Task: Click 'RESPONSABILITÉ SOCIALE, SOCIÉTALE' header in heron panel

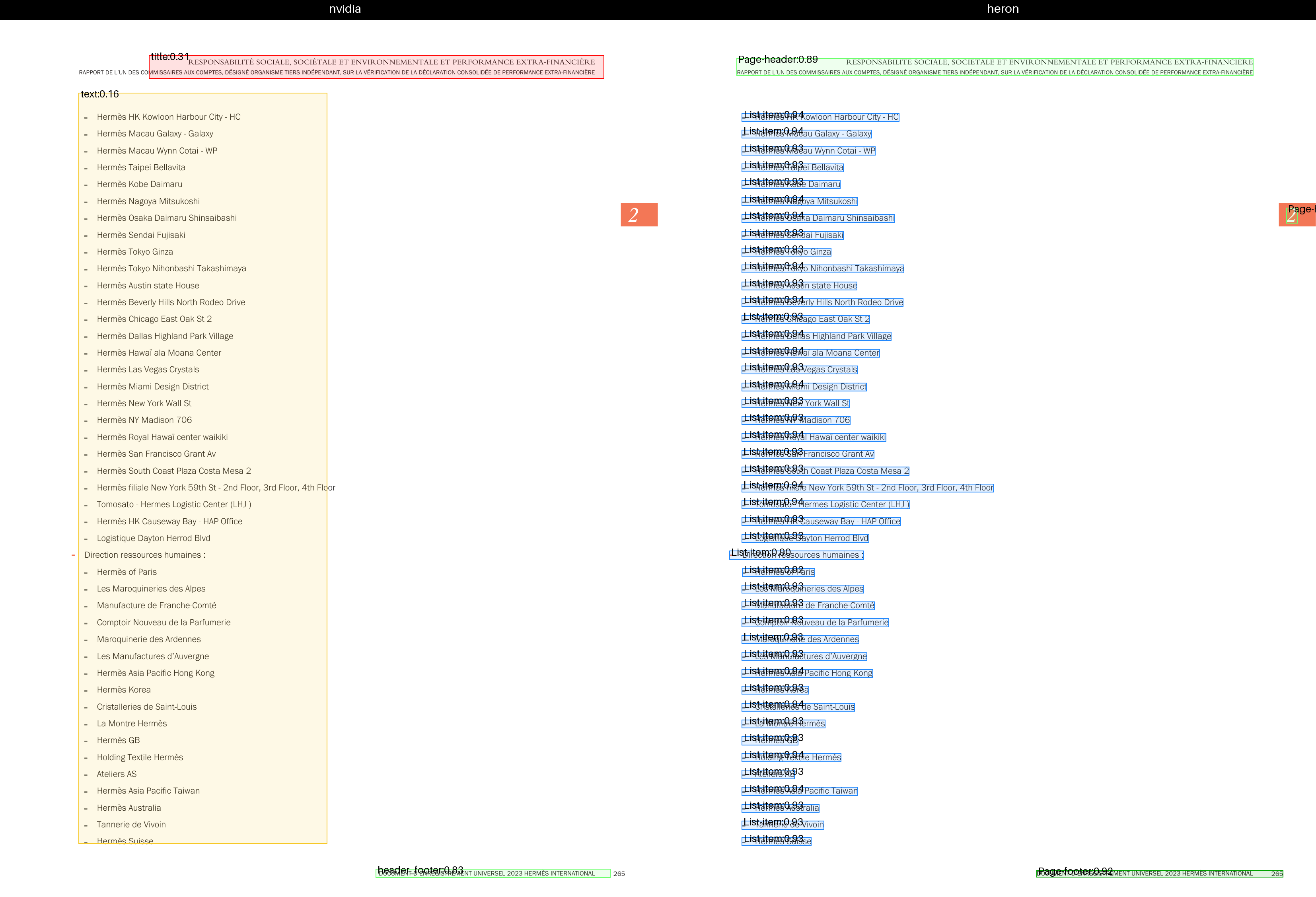Action: (x=1049, y=62)
